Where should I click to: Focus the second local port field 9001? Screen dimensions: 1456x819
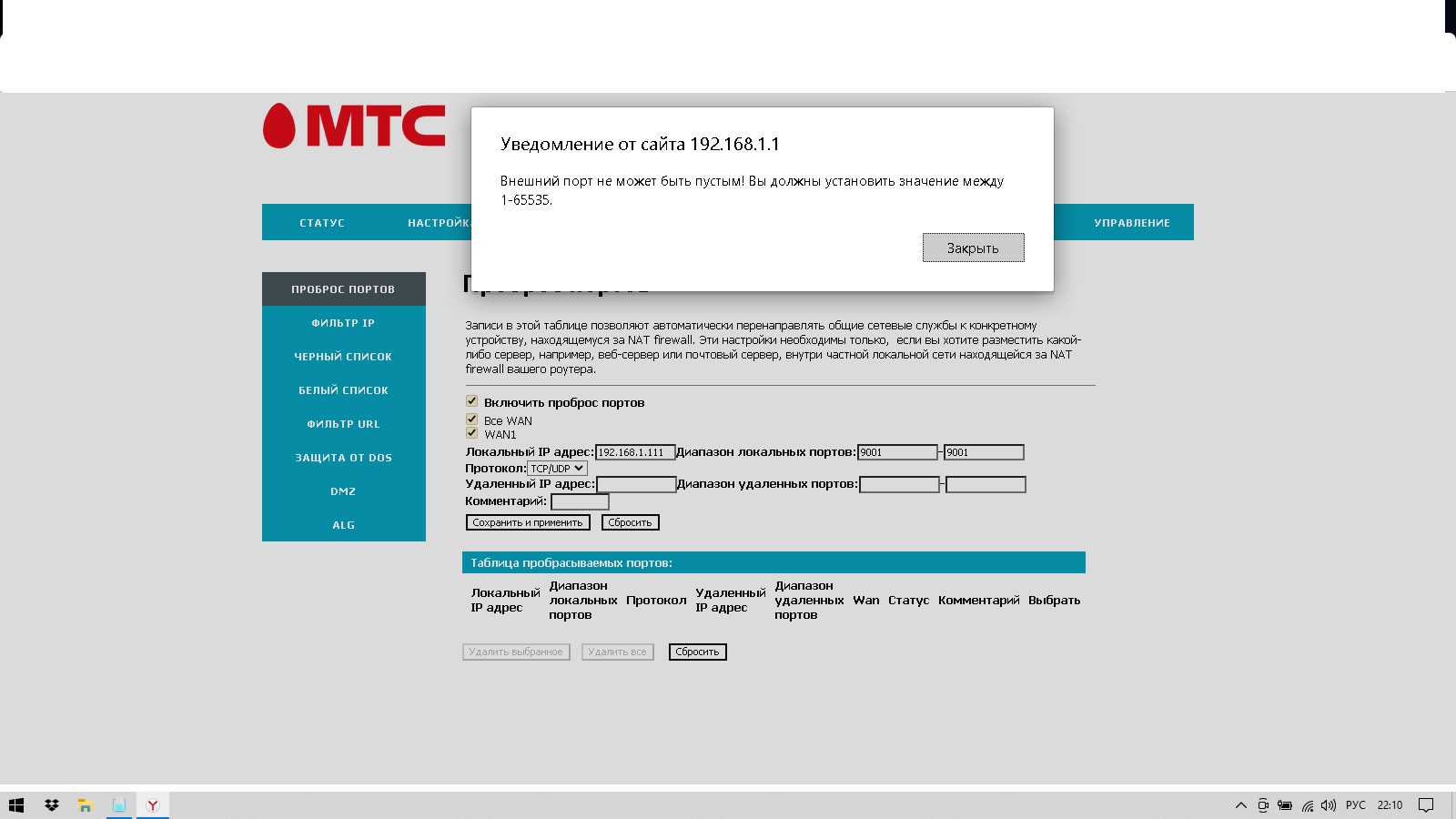(x=984, y=452)
